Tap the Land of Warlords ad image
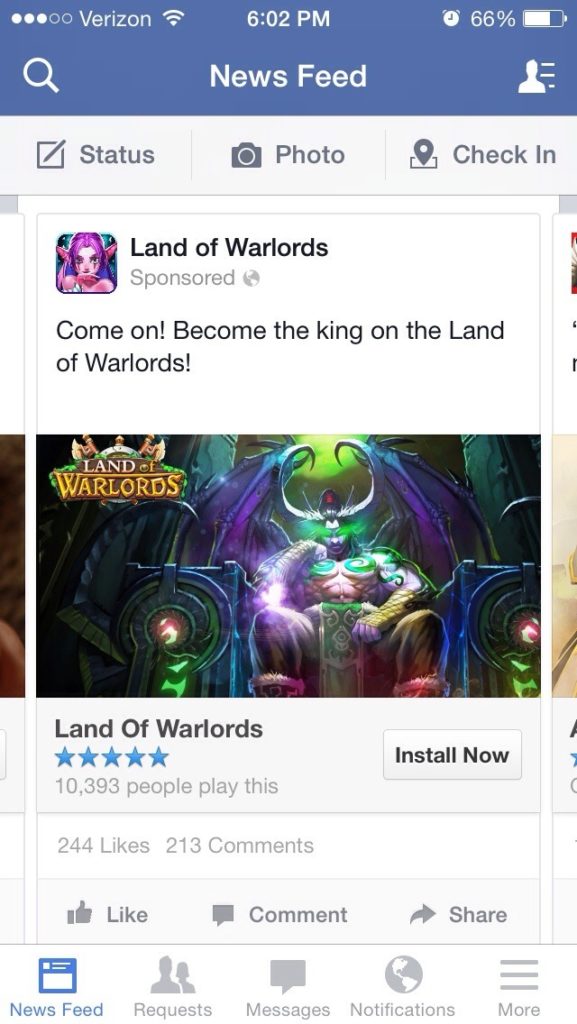Viewport: 577px width, 1024px height. (288, 566)
